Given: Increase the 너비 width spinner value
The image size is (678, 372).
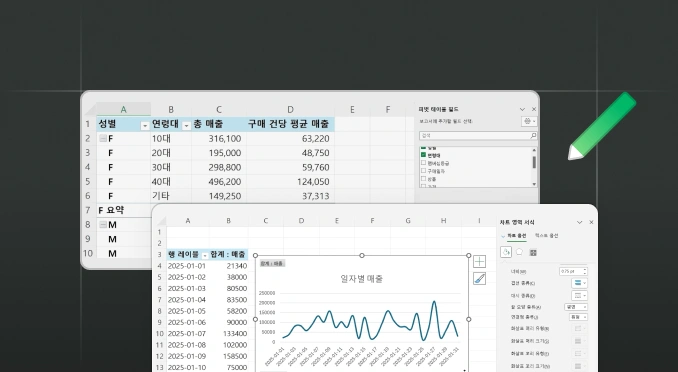Looking at the screenshot, I should pos(585,269).
